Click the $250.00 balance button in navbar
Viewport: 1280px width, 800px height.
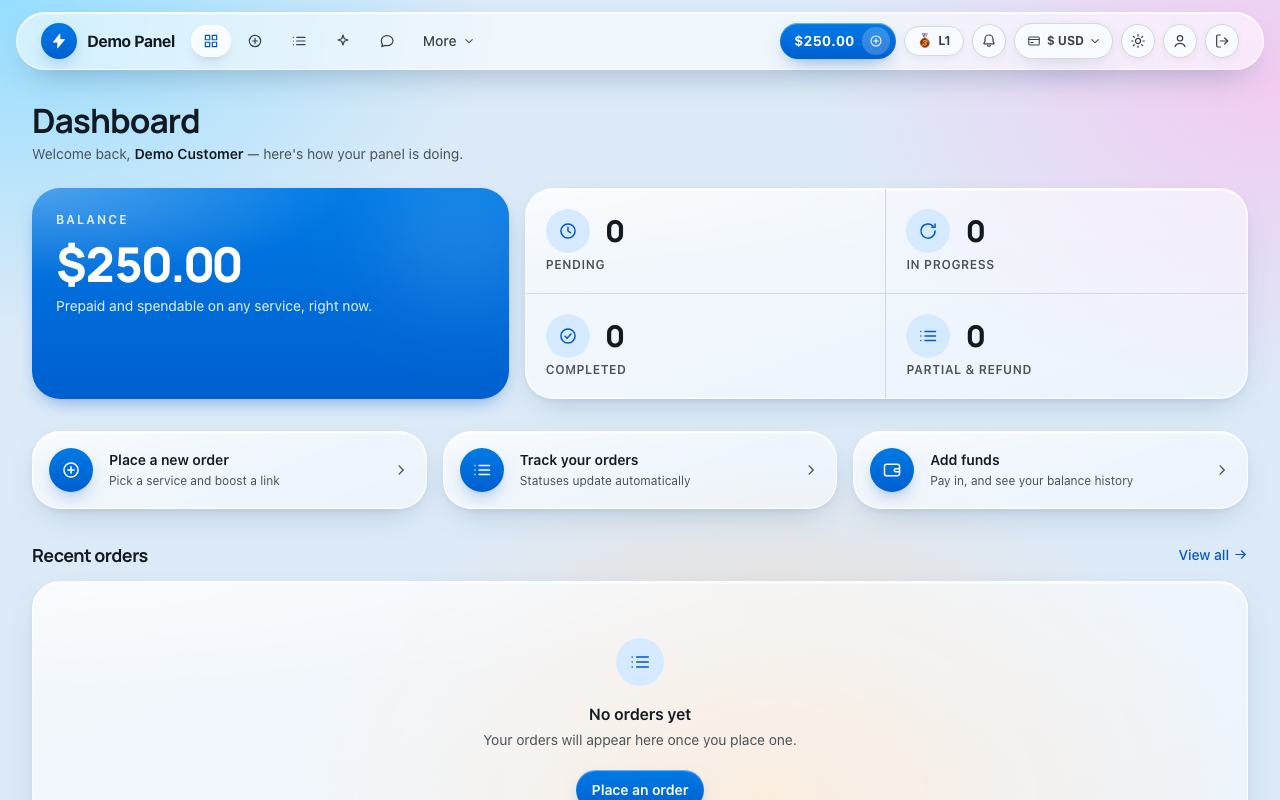click(837, 41)
